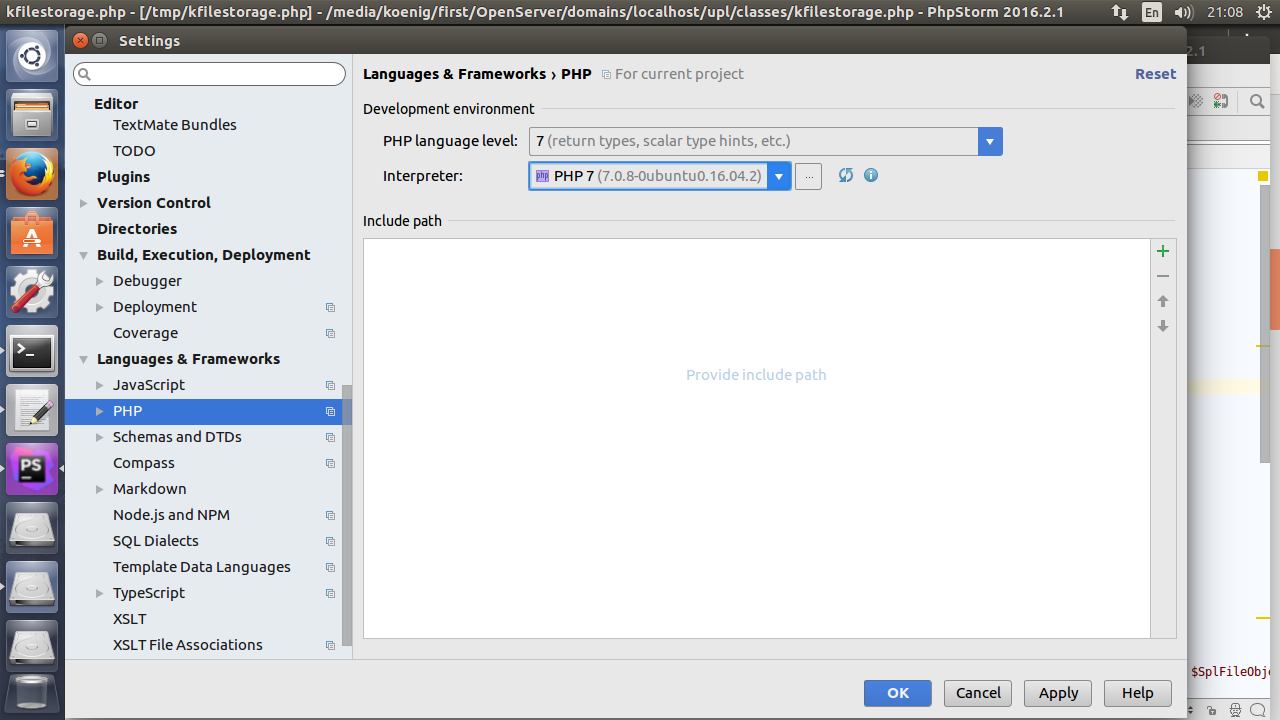
Task: Click the Languages & Frameworks breadcrumb
Action: [454, 74]
